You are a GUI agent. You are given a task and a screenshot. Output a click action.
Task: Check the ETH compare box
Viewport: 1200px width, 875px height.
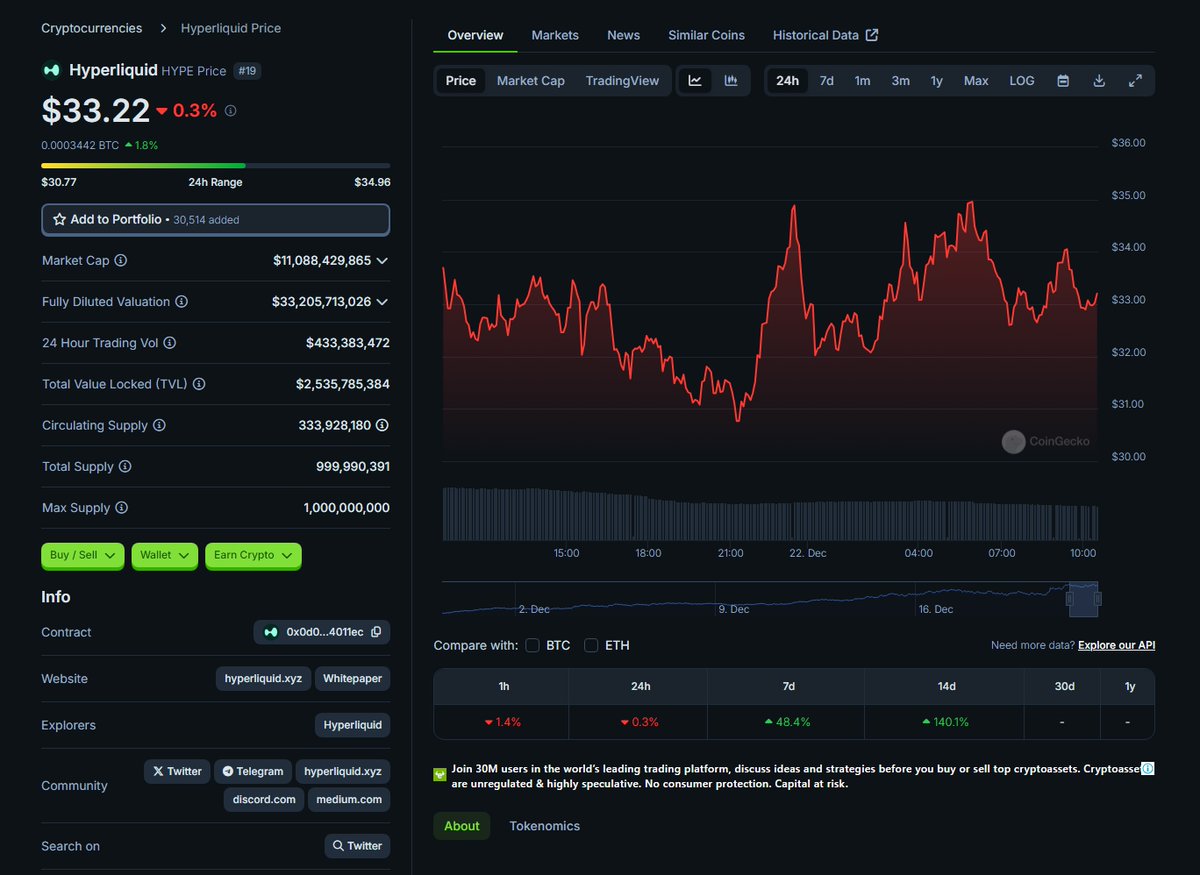[x=590, y=646]
